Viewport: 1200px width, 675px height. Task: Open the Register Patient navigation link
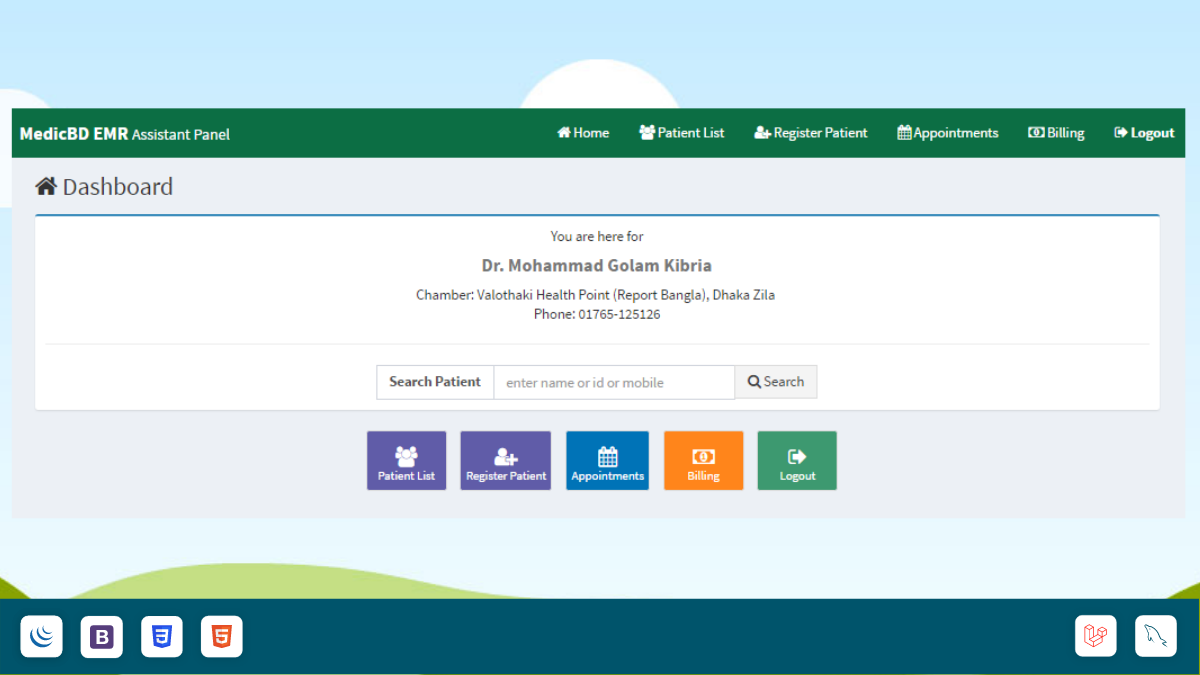click(x=811, y=132)
